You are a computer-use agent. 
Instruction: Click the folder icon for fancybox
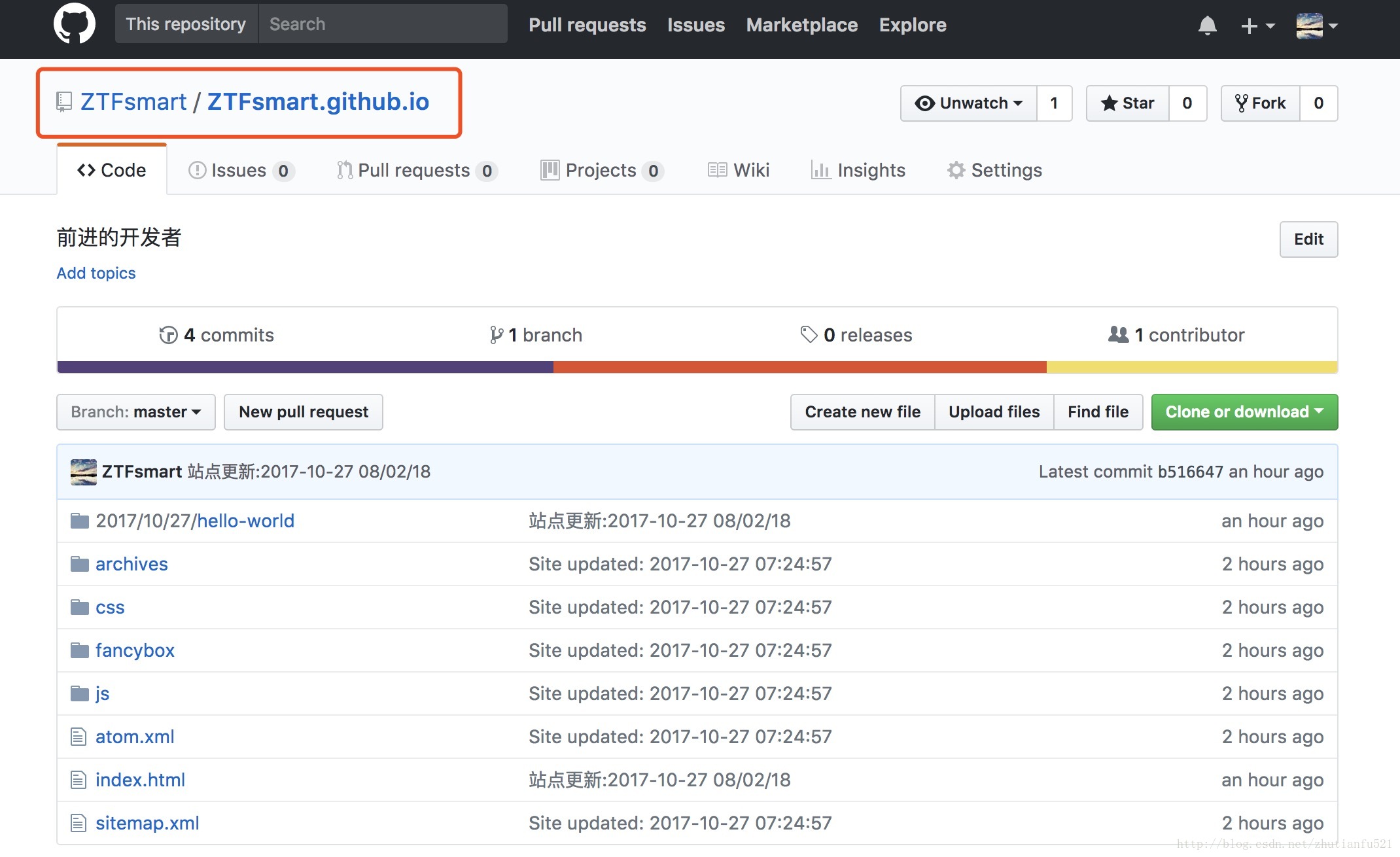[80, 650]
